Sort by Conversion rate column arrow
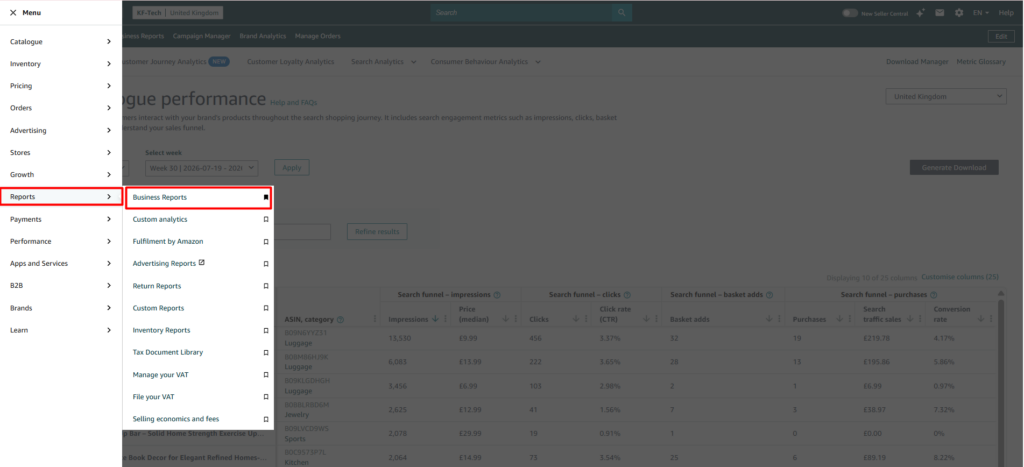 pos(980,319)
